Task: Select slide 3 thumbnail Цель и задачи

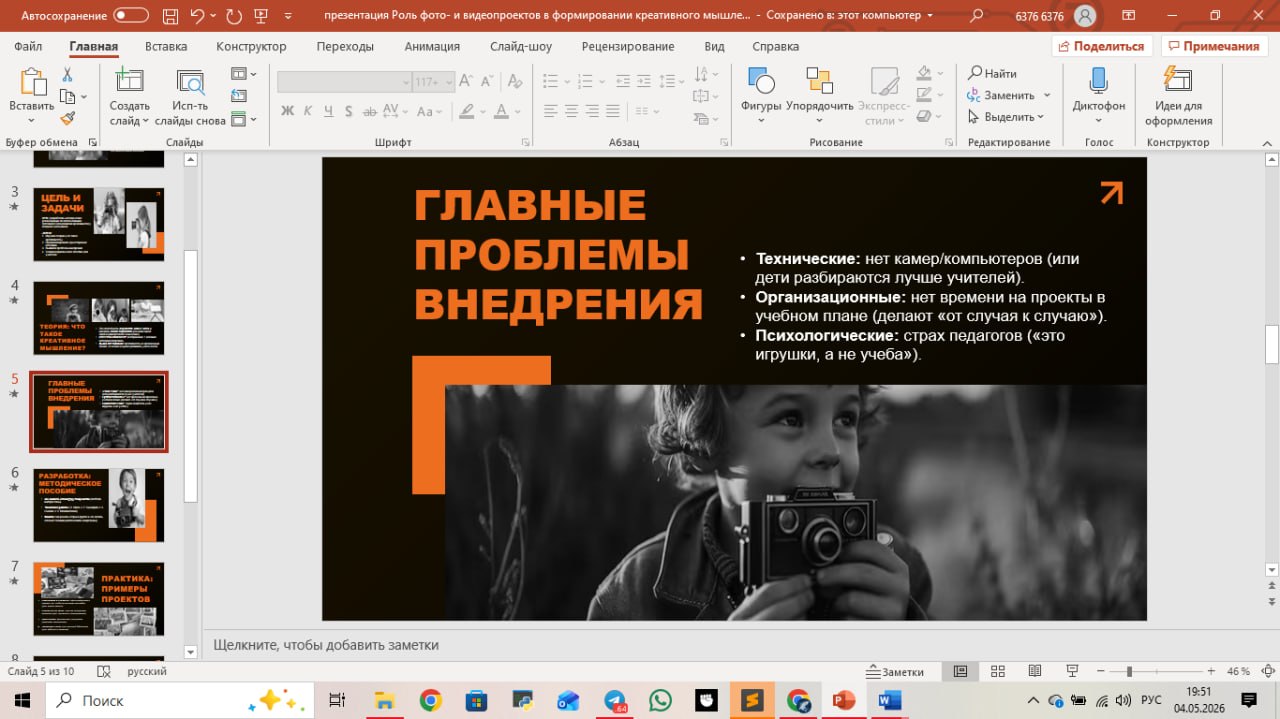Action: [x=99, y=224]
